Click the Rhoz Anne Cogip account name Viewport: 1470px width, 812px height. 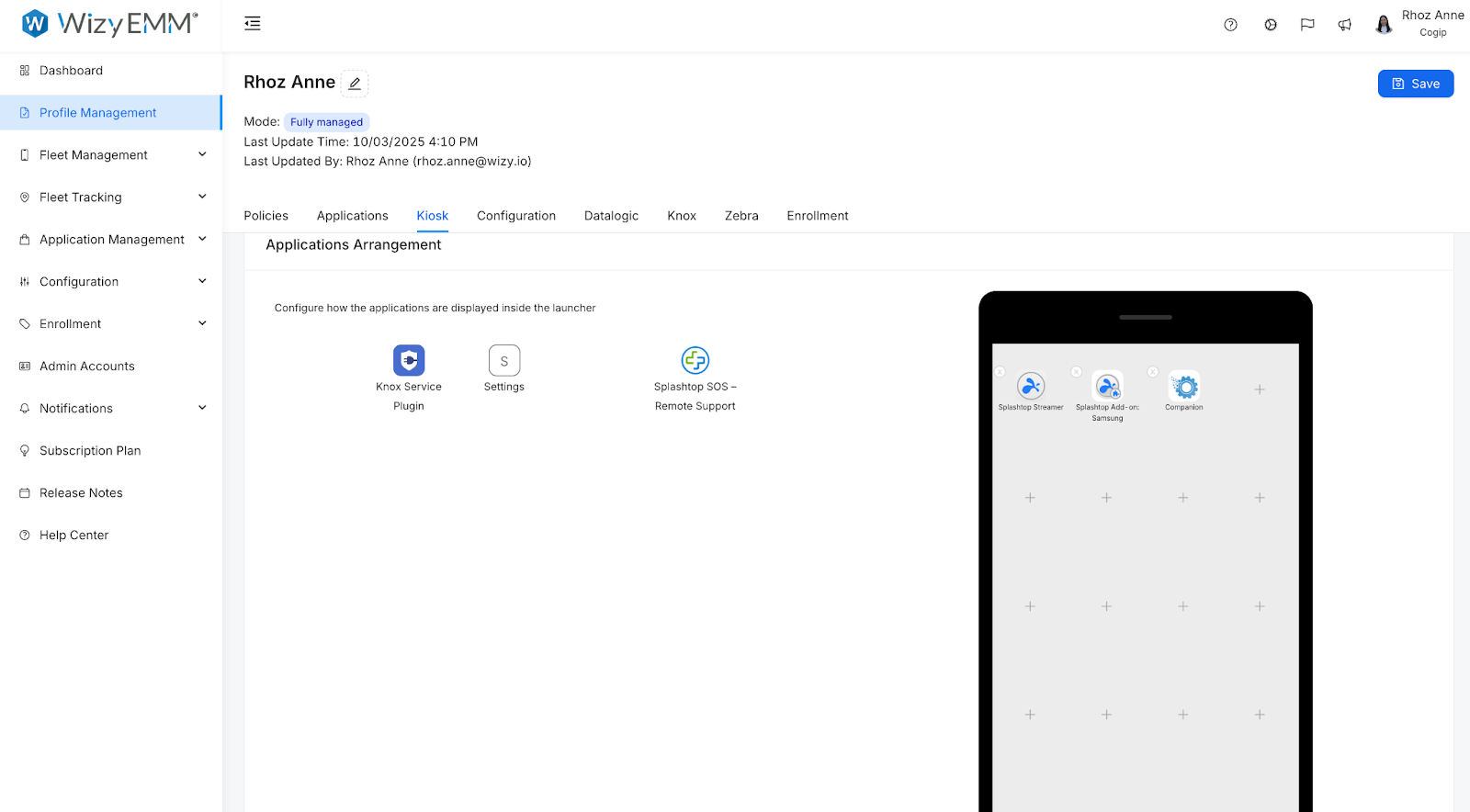tap(1433, 23)
